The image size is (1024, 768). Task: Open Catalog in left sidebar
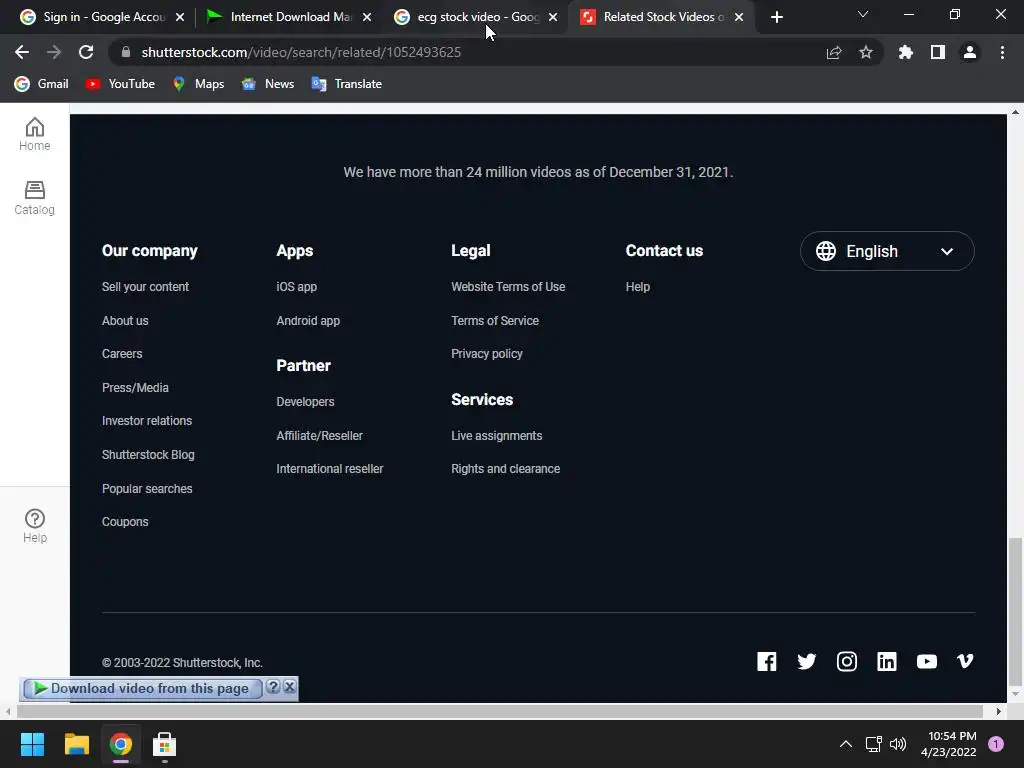coord(35,198)
